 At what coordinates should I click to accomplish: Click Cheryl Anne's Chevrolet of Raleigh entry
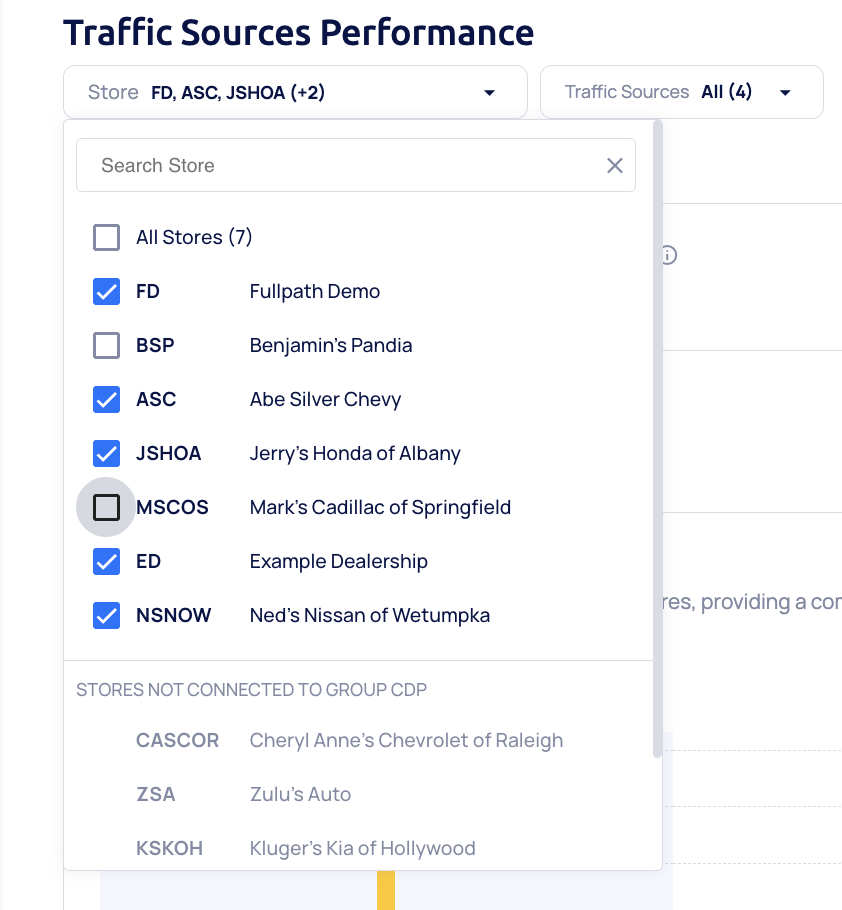click(x=406, y=741)
